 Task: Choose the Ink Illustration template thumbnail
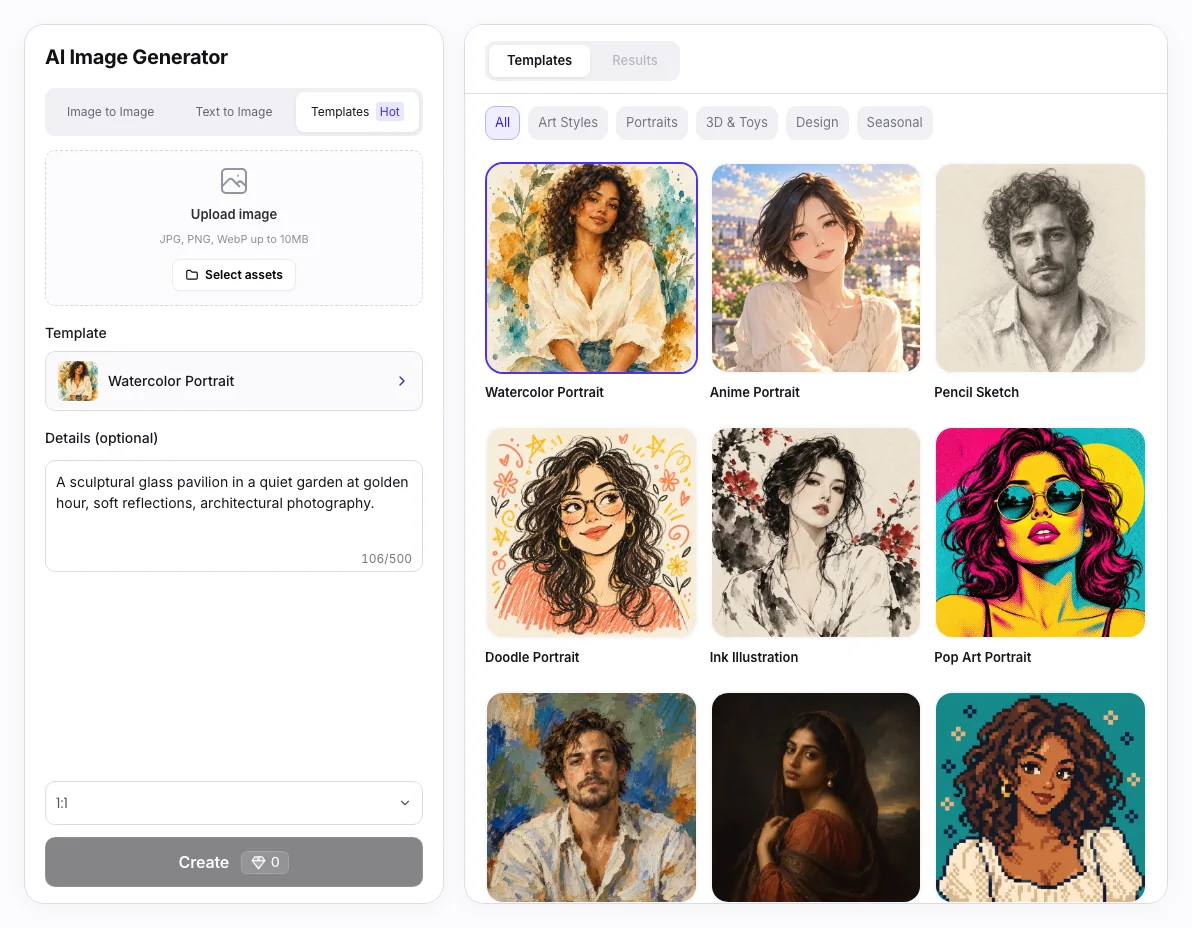pyautogui.click(x=816, y=532)
